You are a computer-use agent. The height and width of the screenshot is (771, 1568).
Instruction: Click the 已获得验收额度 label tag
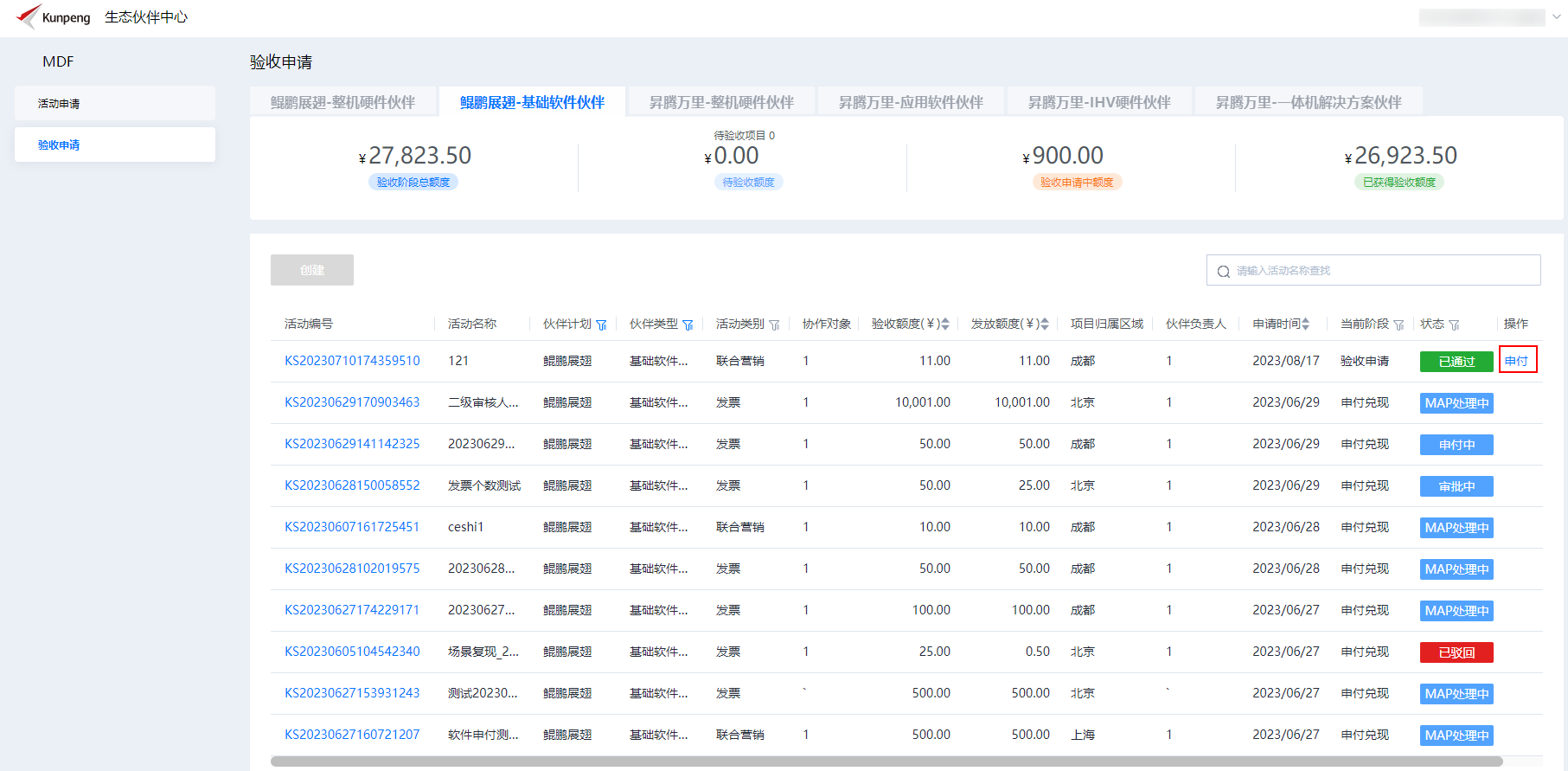(1399, 182)
